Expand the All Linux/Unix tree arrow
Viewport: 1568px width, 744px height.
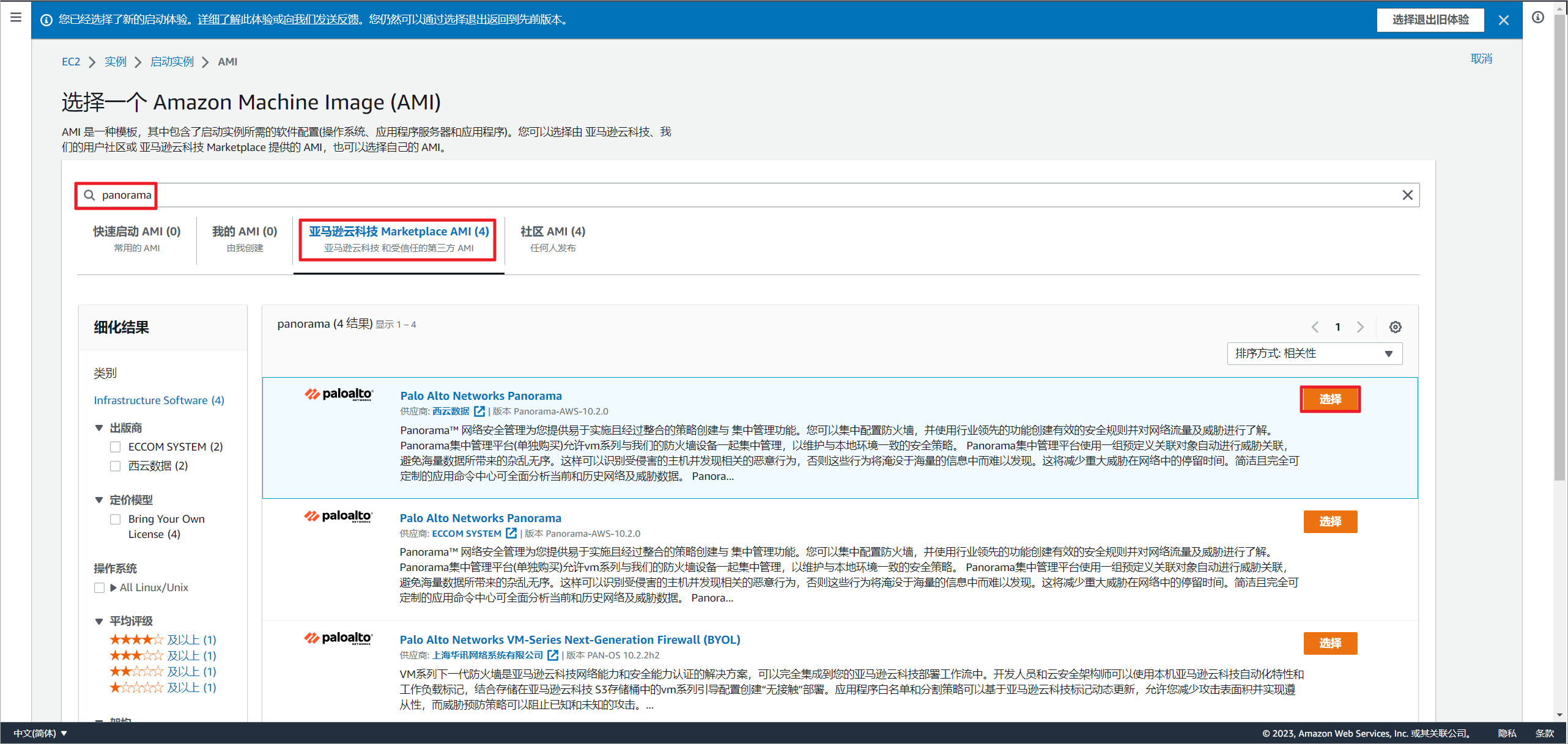113,587
